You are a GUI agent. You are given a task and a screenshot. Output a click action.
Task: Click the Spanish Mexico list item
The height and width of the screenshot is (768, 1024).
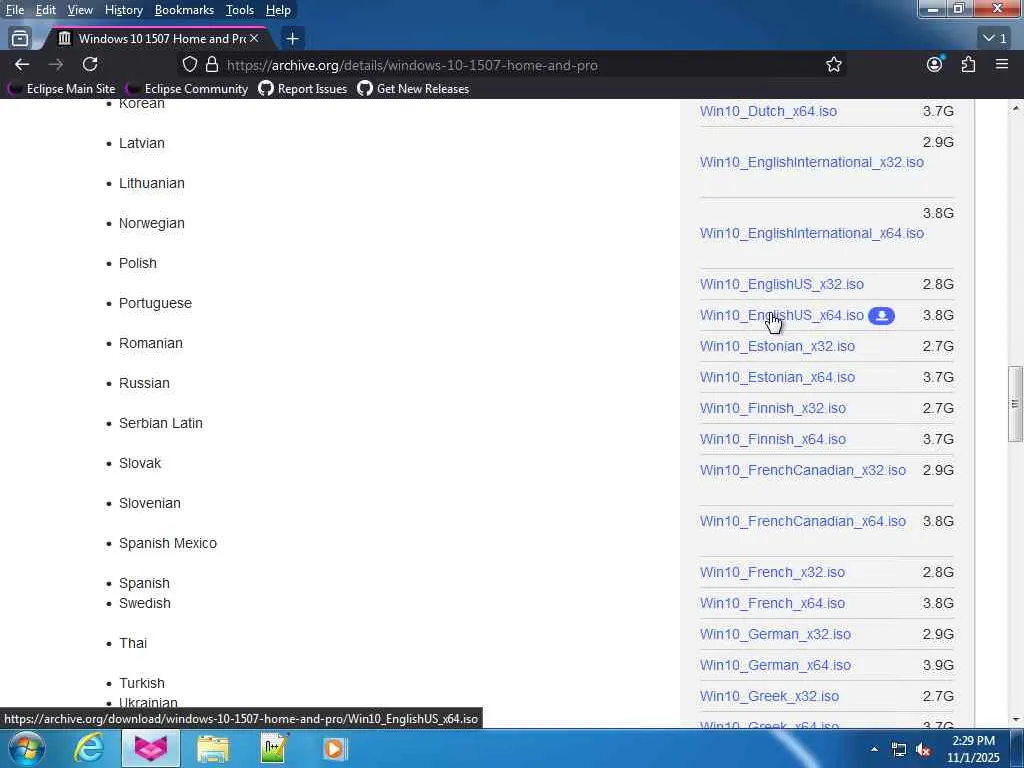(x=168, y=543)
